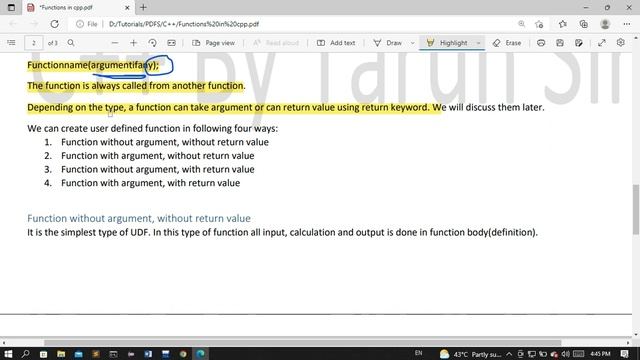Expand the Highlight color dropdown
The width and height of the screenshot is (640, 360).
pos(478,43)
